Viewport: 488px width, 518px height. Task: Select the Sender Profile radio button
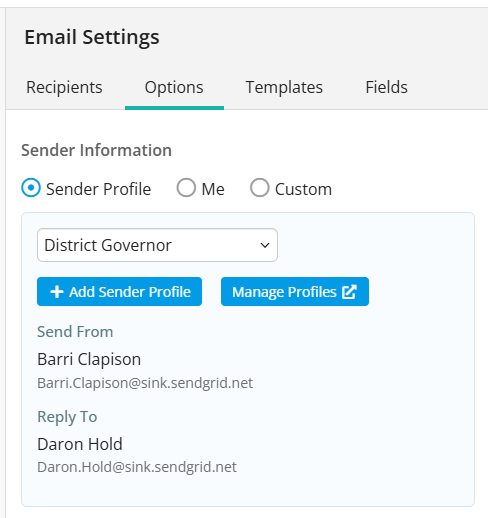pos(31,188)
